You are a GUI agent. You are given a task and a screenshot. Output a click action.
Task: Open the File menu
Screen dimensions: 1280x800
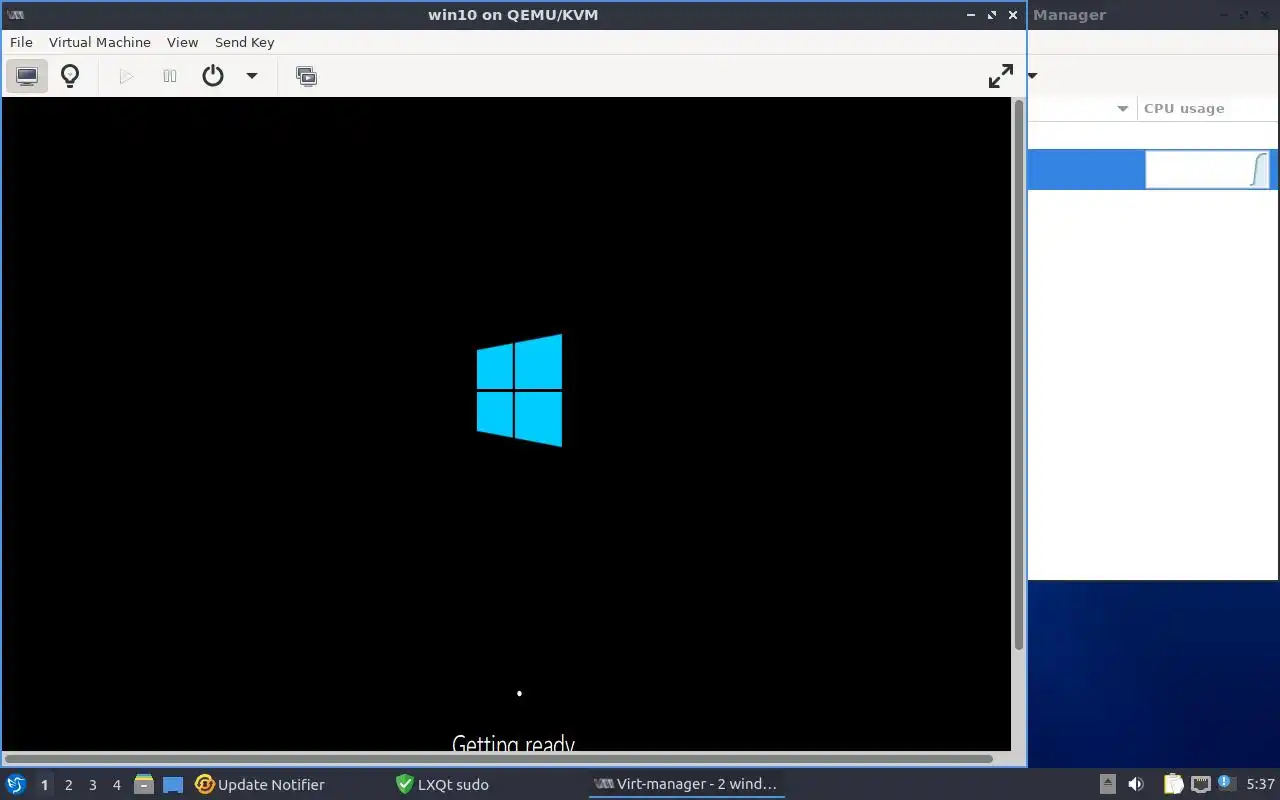(21, 42)
